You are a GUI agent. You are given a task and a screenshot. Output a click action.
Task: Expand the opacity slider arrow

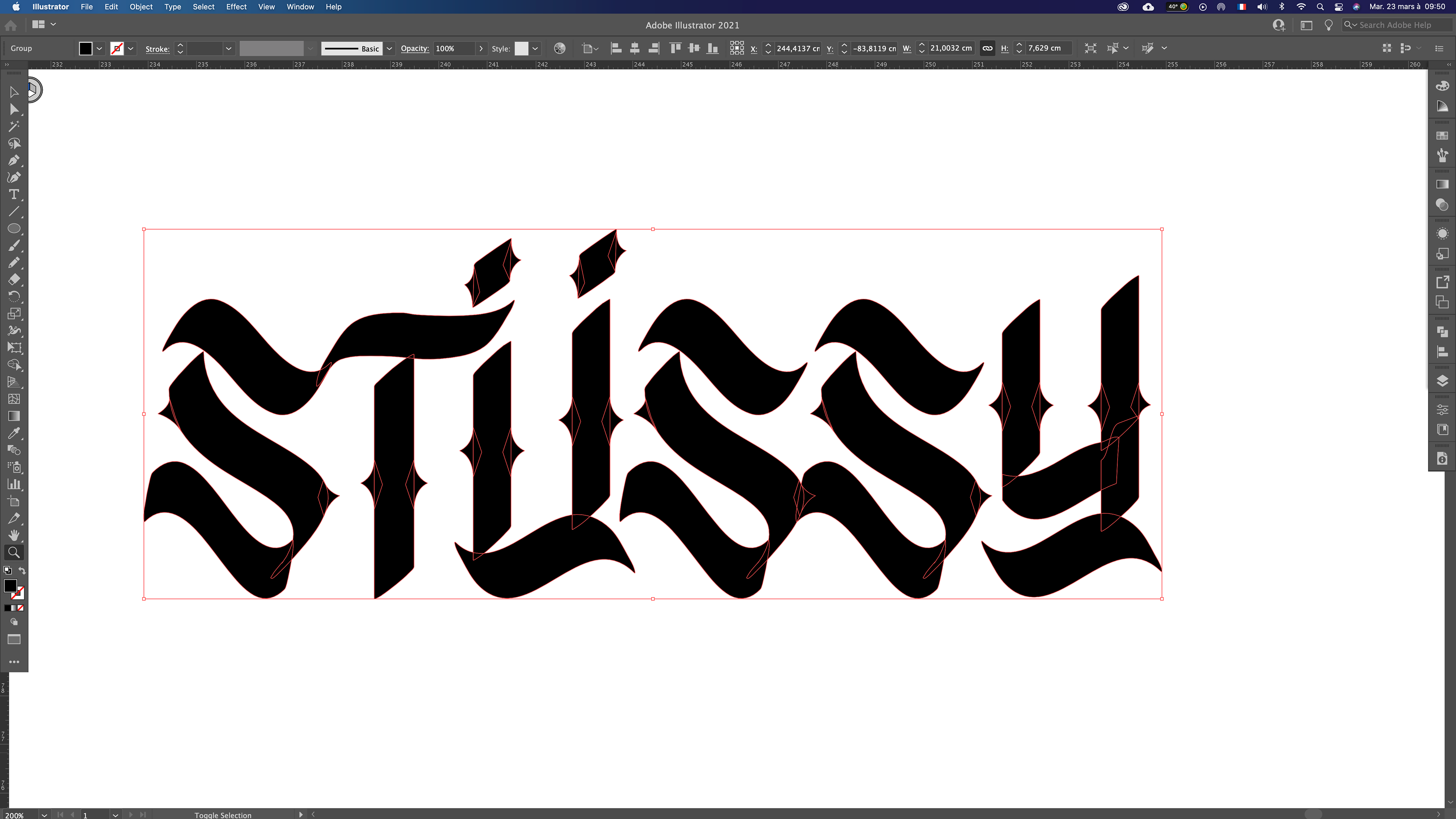[x=481, y=49]
